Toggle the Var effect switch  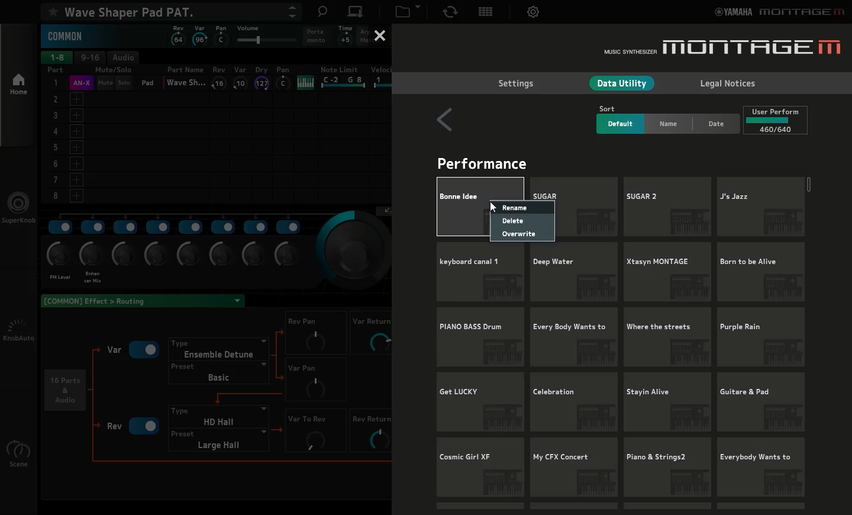coord(144,349)
